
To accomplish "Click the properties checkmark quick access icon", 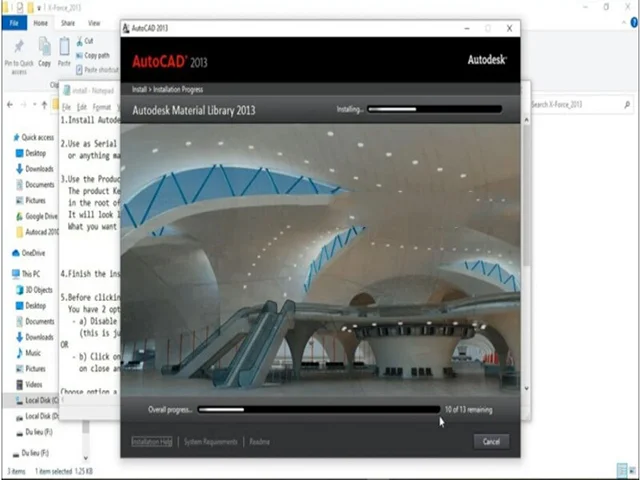I will click(19, 7).
